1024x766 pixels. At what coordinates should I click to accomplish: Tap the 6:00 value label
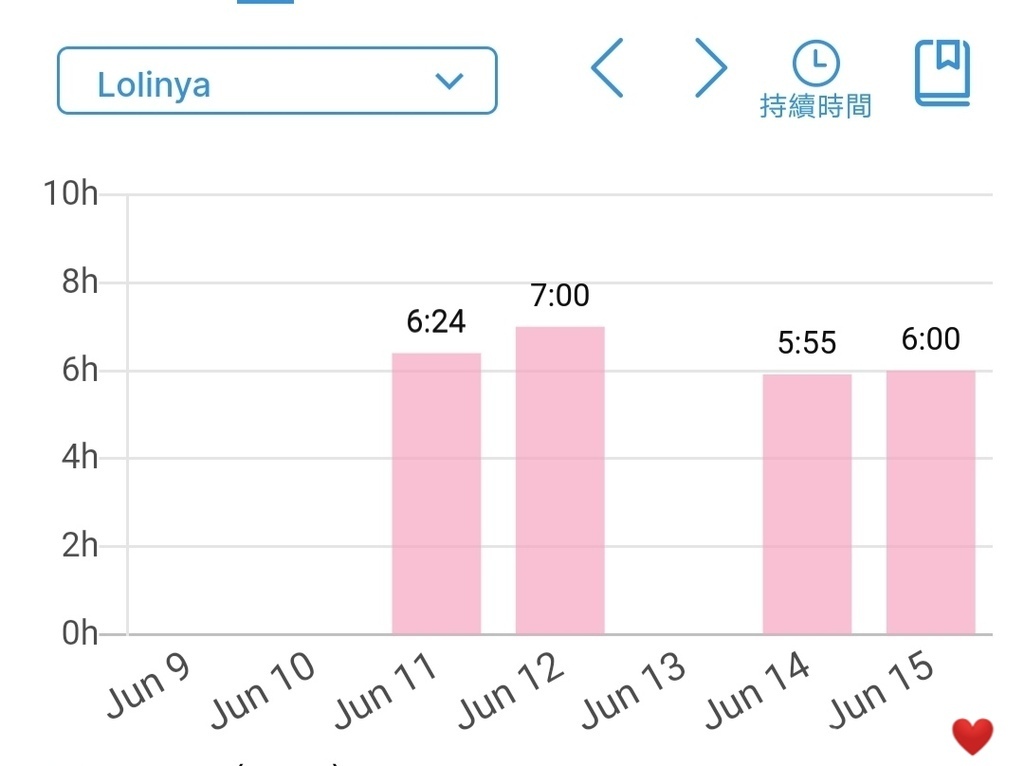930,340
